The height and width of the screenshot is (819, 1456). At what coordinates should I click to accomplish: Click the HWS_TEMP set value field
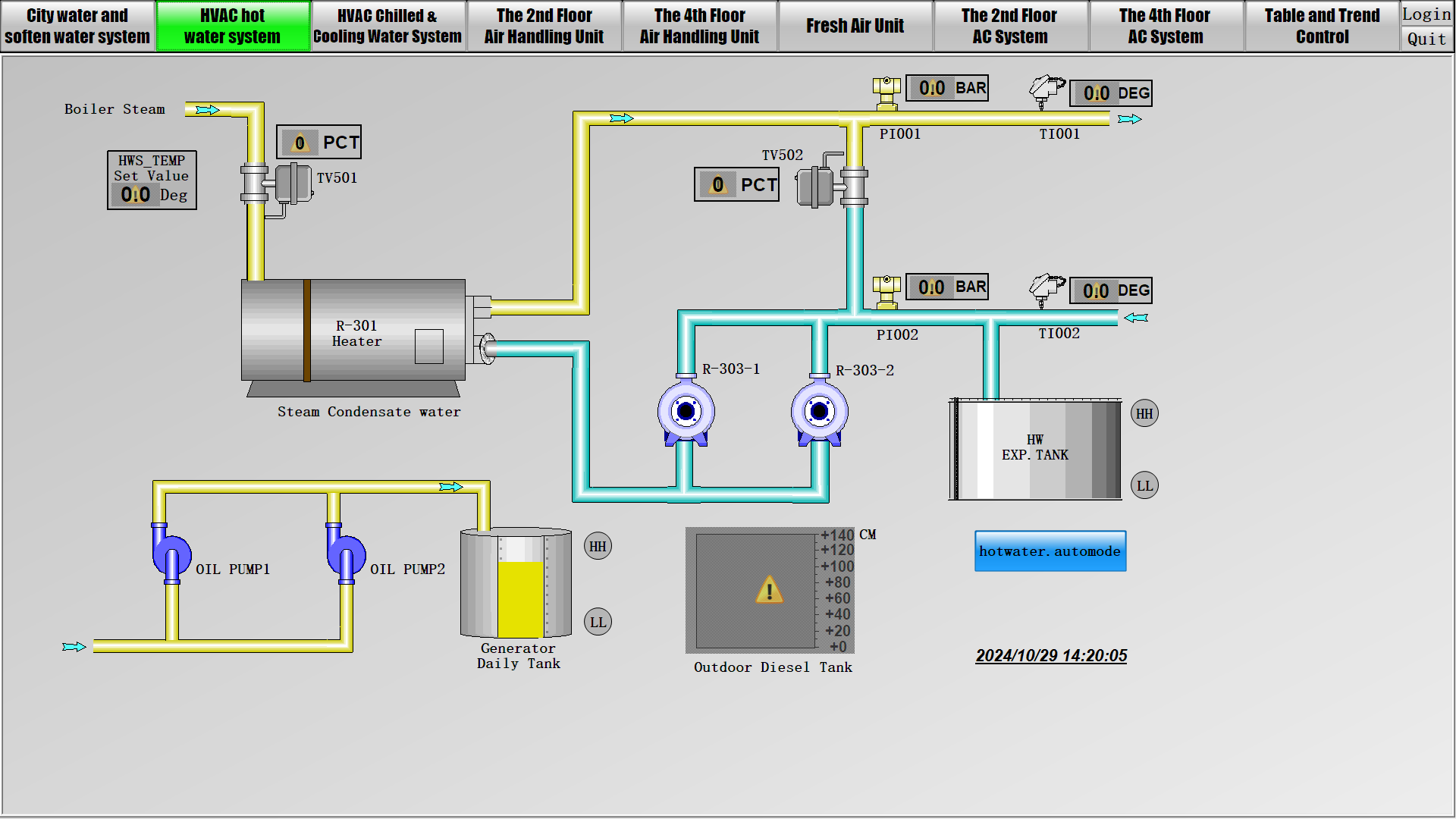pyautogui.click(x=136, y=195)
